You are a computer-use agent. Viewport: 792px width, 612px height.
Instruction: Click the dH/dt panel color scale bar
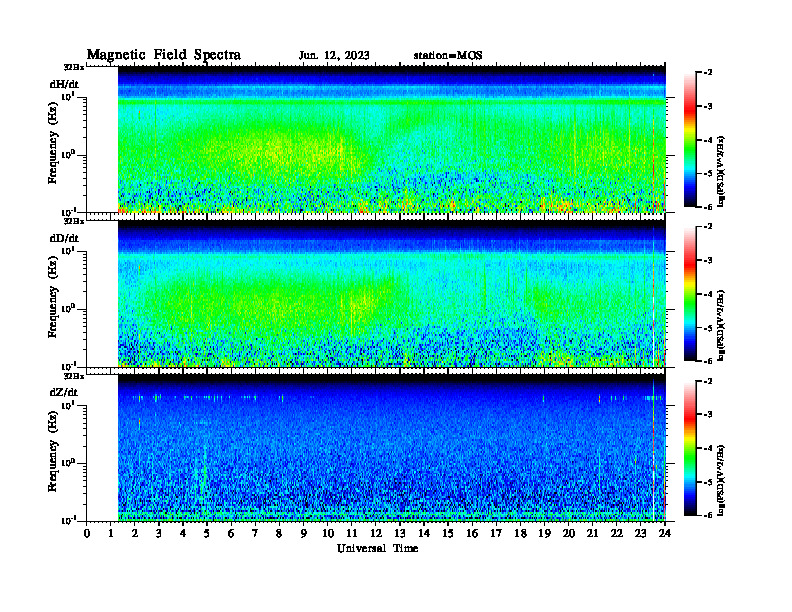[x=689, y=140]
